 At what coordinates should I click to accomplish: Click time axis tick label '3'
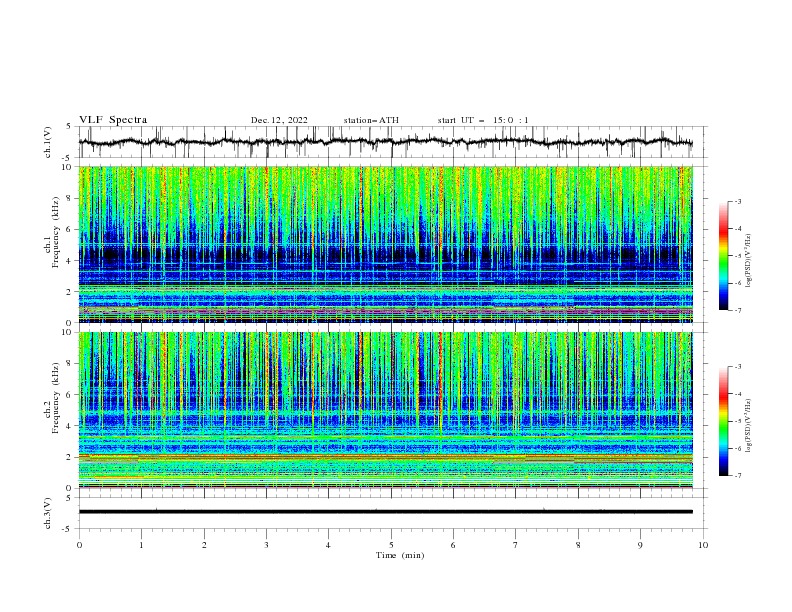click(266, 545)
